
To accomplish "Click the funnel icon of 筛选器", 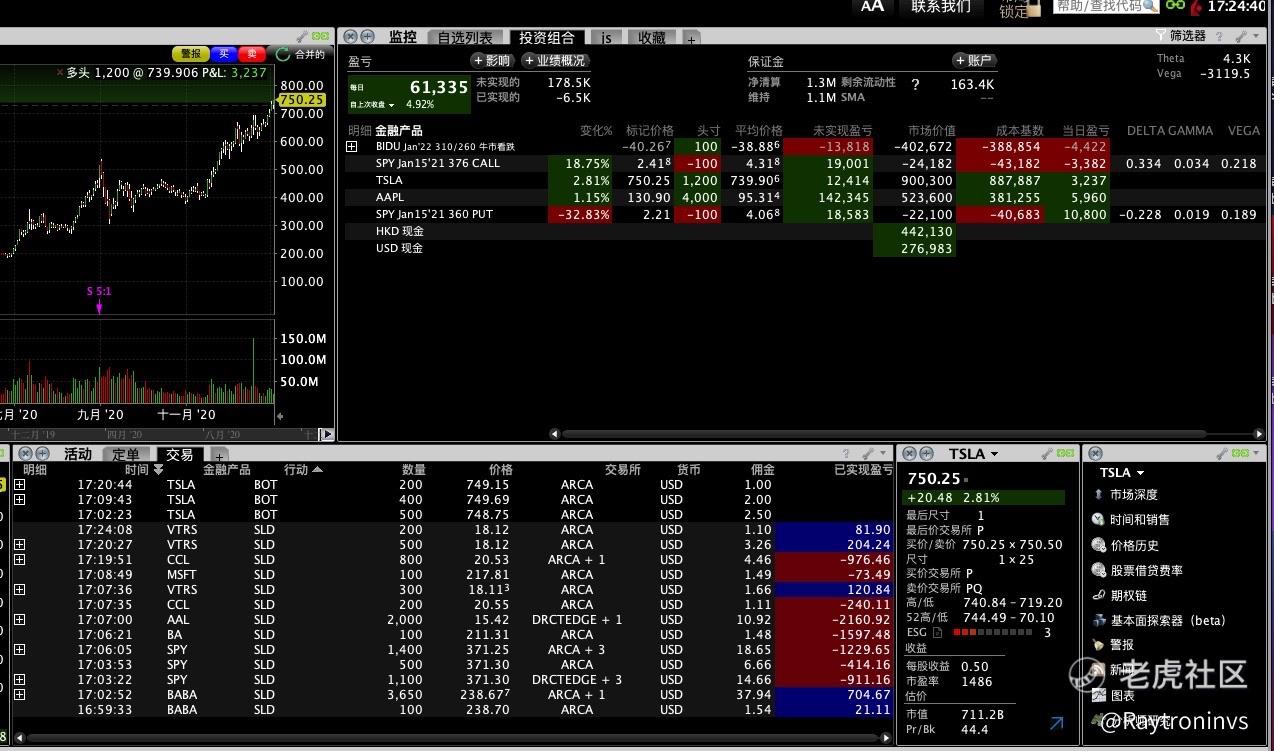I will coord(1161,36).
